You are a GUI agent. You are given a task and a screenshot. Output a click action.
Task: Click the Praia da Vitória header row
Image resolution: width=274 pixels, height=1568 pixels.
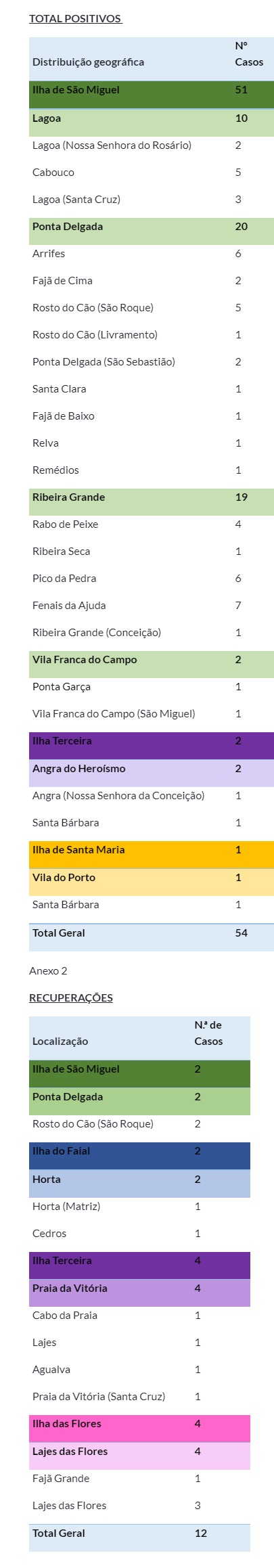[x=139, y=1293]
